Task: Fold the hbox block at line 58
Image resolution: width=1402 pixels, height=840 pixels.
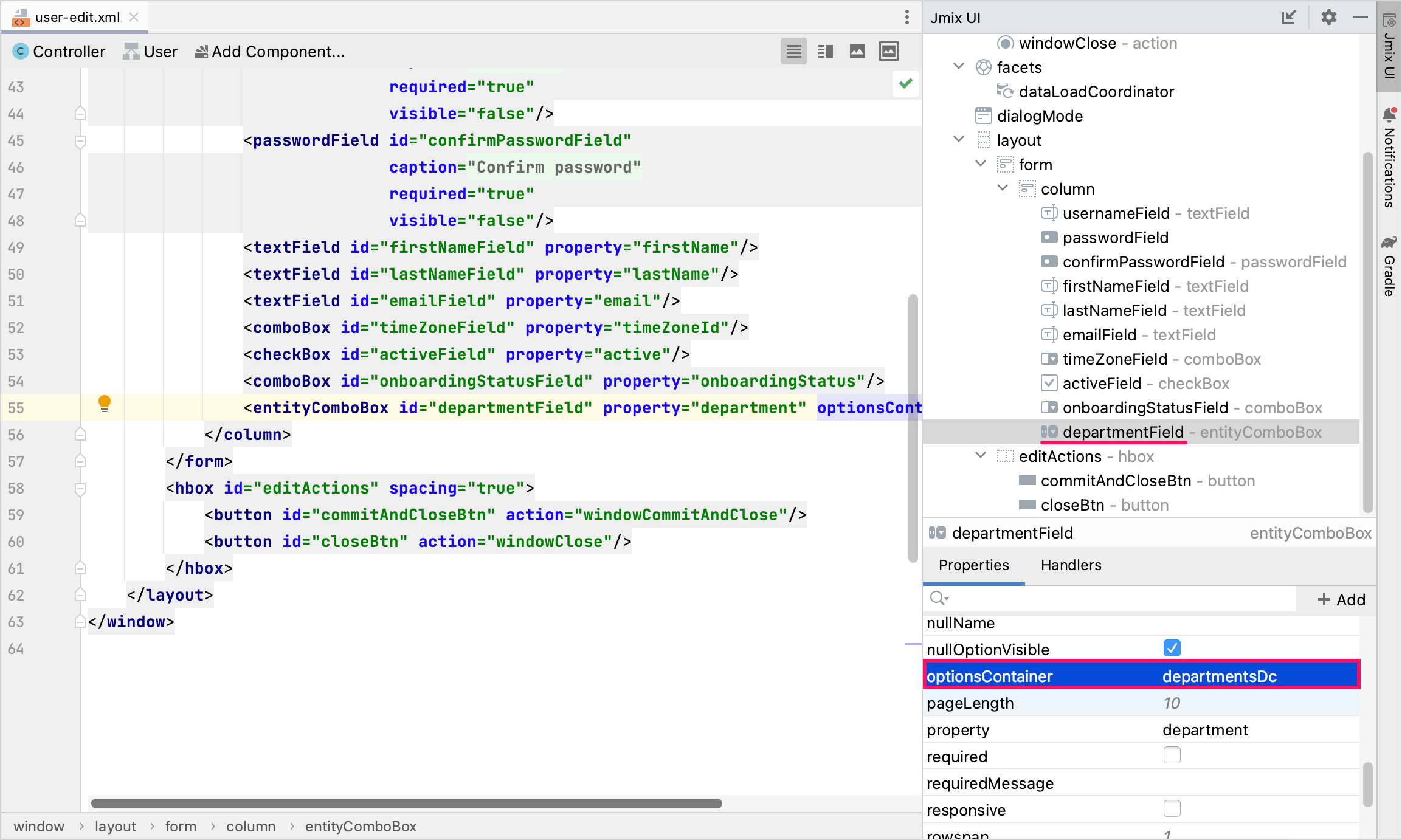Action: click(x=80, y=489)
